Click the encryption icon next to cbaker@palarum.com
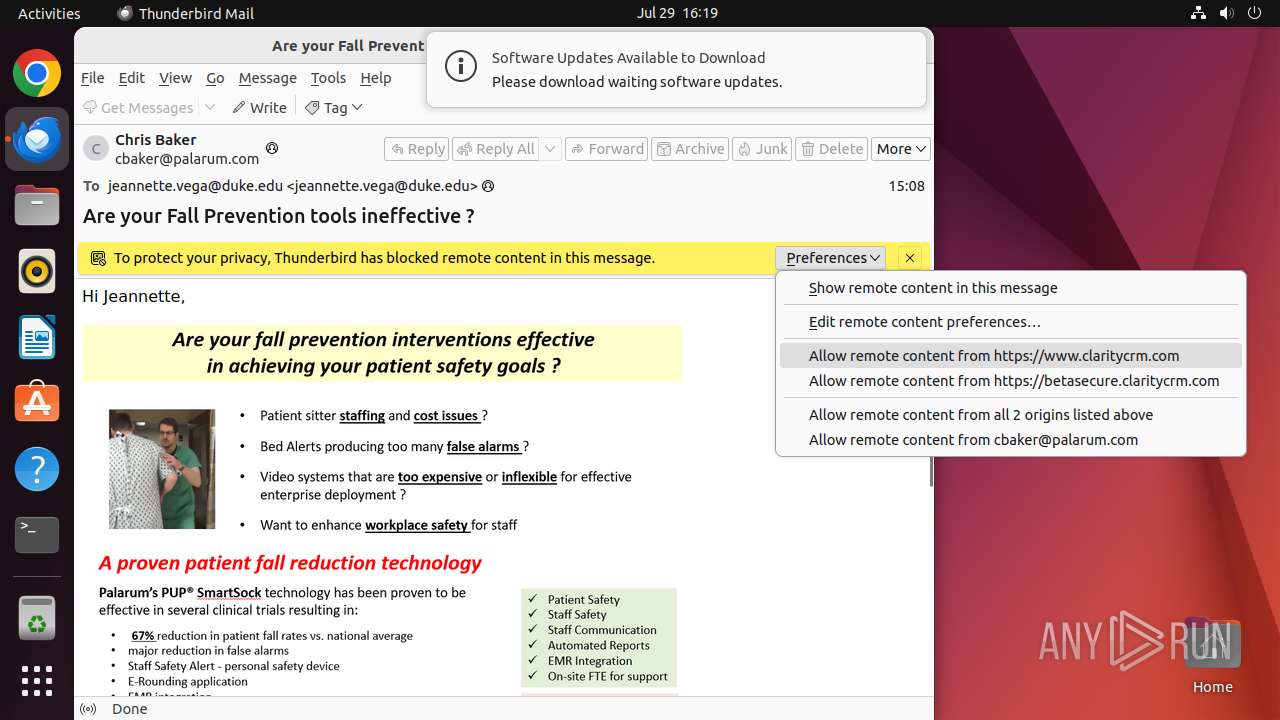 point(271,149)
